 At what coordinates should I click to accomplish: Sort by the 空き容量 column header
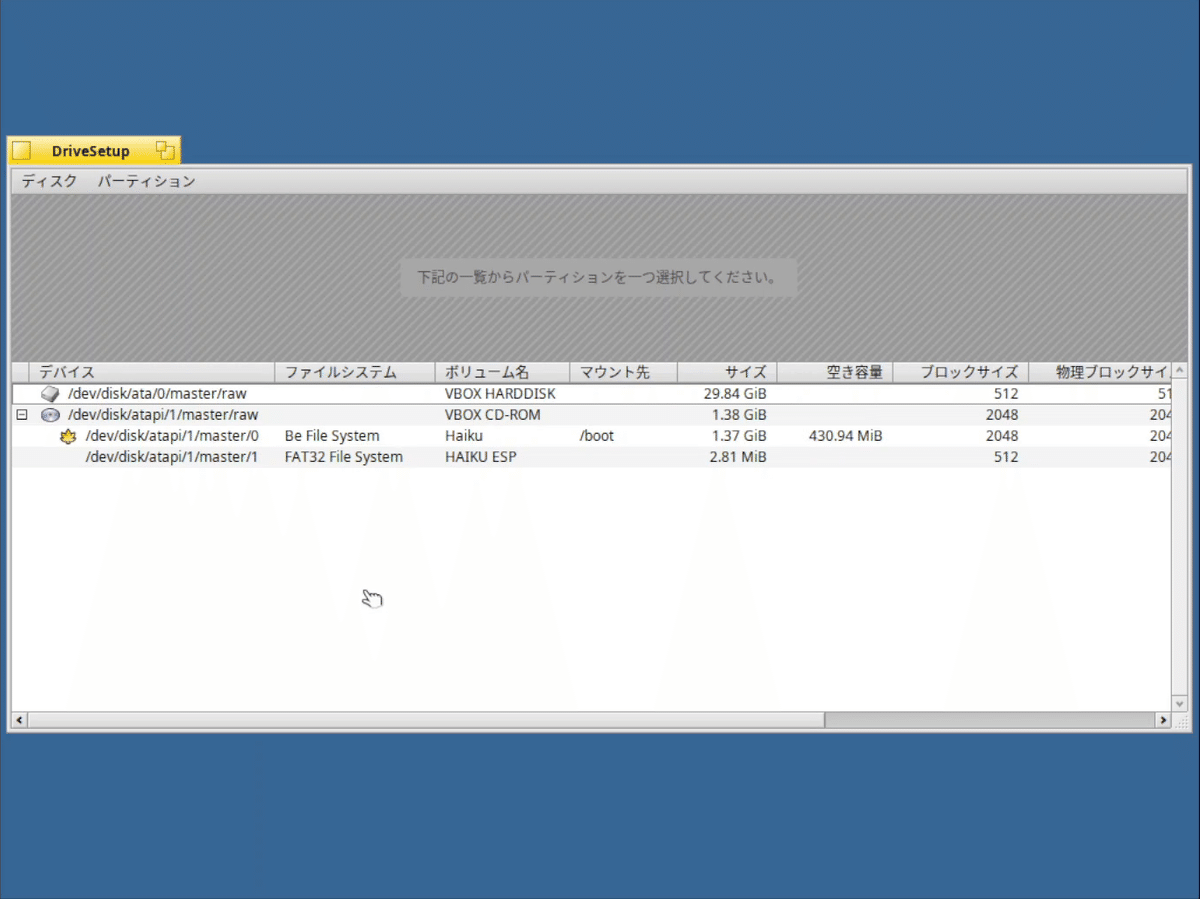[835, 372]
